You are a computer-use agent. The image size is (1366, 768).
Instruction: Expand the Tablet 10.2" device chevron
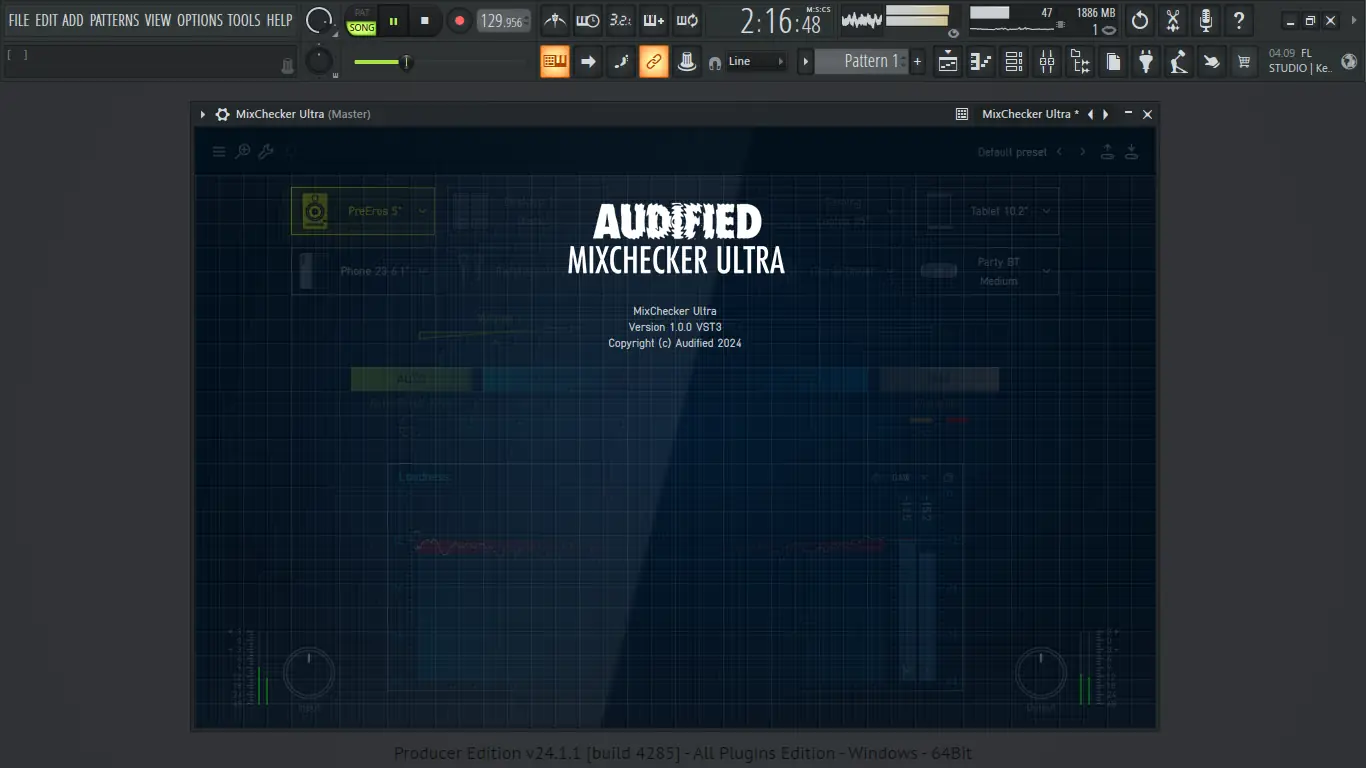tap(1047, 211)
